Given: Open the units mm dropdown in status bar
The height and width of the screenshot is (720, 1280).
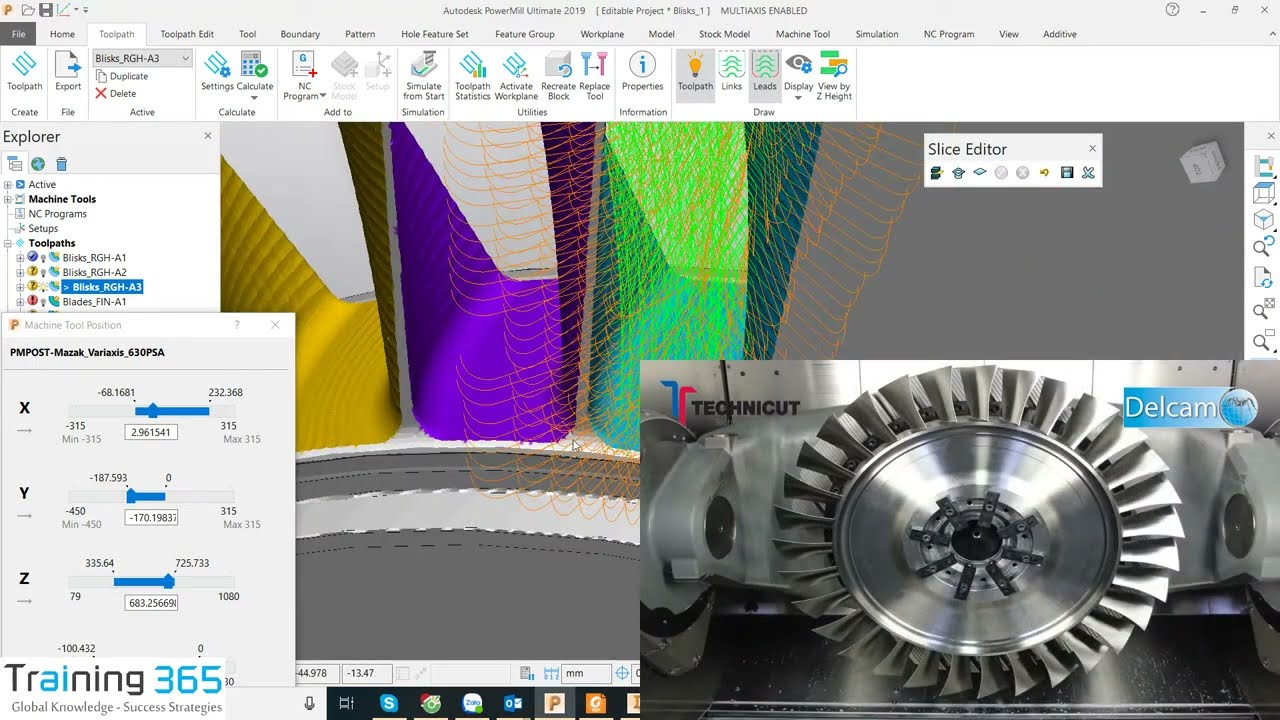Looking at the screenshot, I should [588, 674].
